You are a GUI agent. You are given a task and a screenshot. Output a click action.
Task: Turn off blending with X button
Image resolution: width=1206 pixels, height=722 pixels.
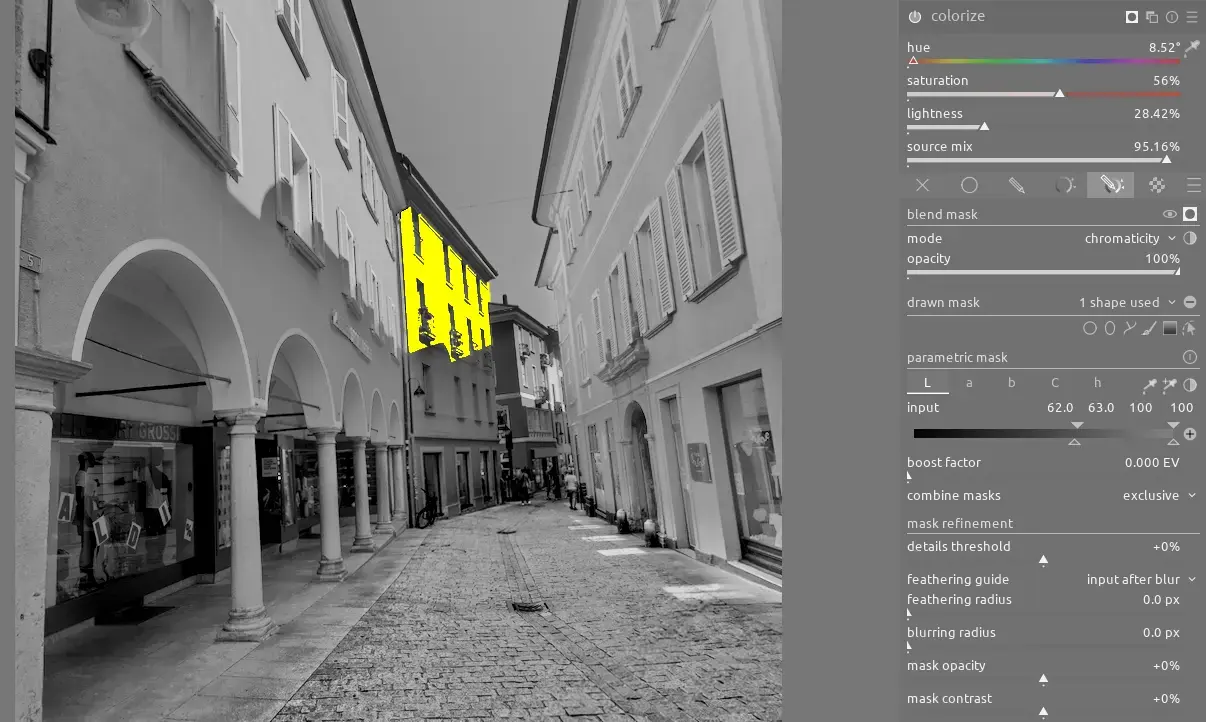(x=922, y=185)
